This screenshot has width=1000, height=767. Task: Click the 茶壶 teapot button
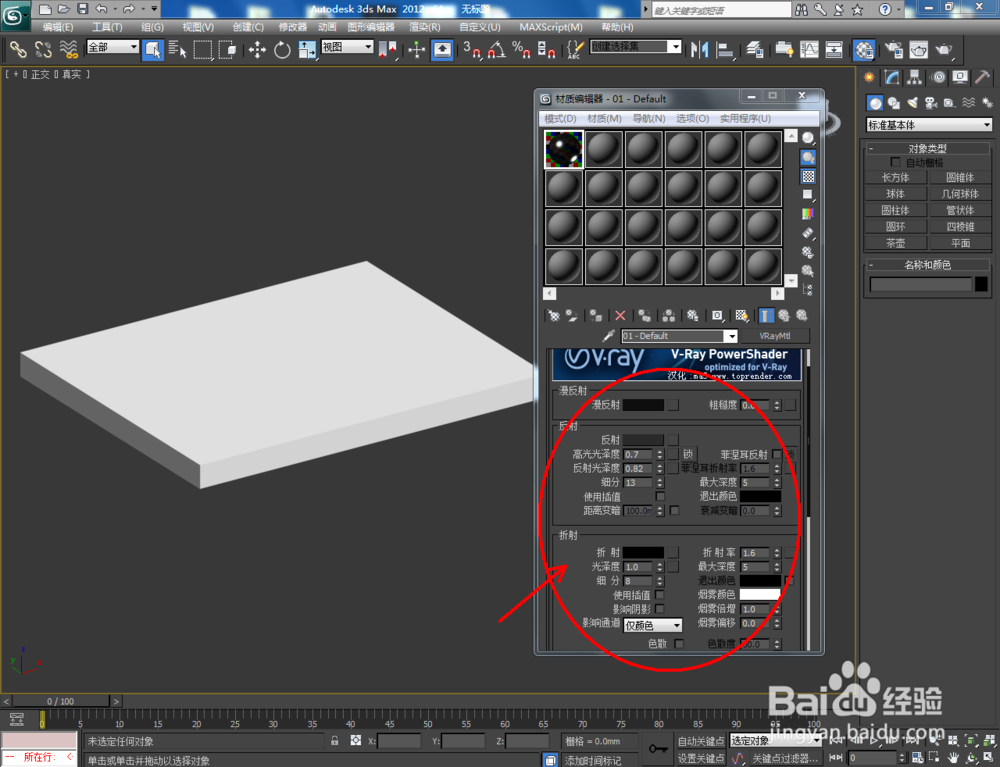tap(895, 243)
